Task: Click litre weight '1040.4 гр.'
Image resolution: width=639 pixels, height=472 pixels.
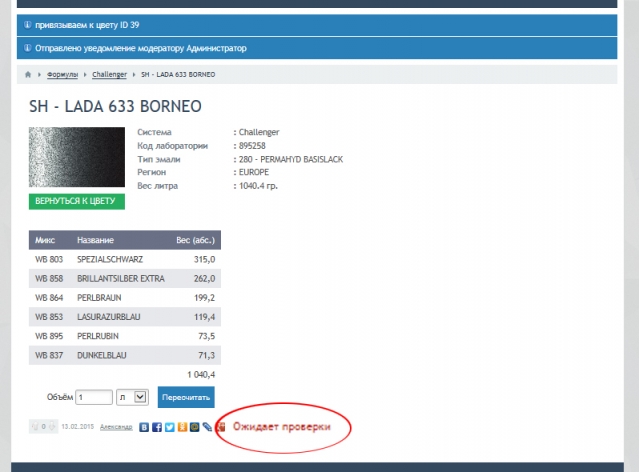Action: (x=258, y=185)
